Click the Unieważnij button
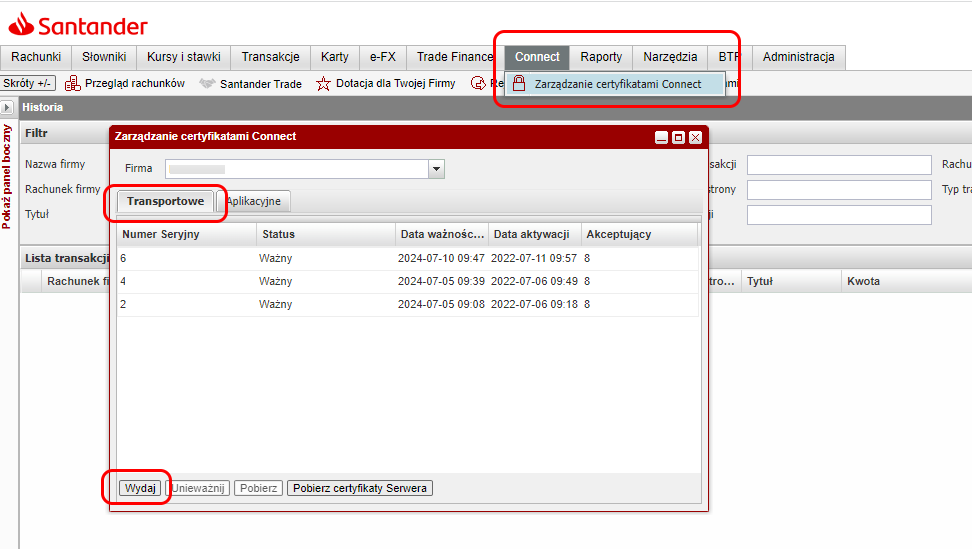 (198, 488)
